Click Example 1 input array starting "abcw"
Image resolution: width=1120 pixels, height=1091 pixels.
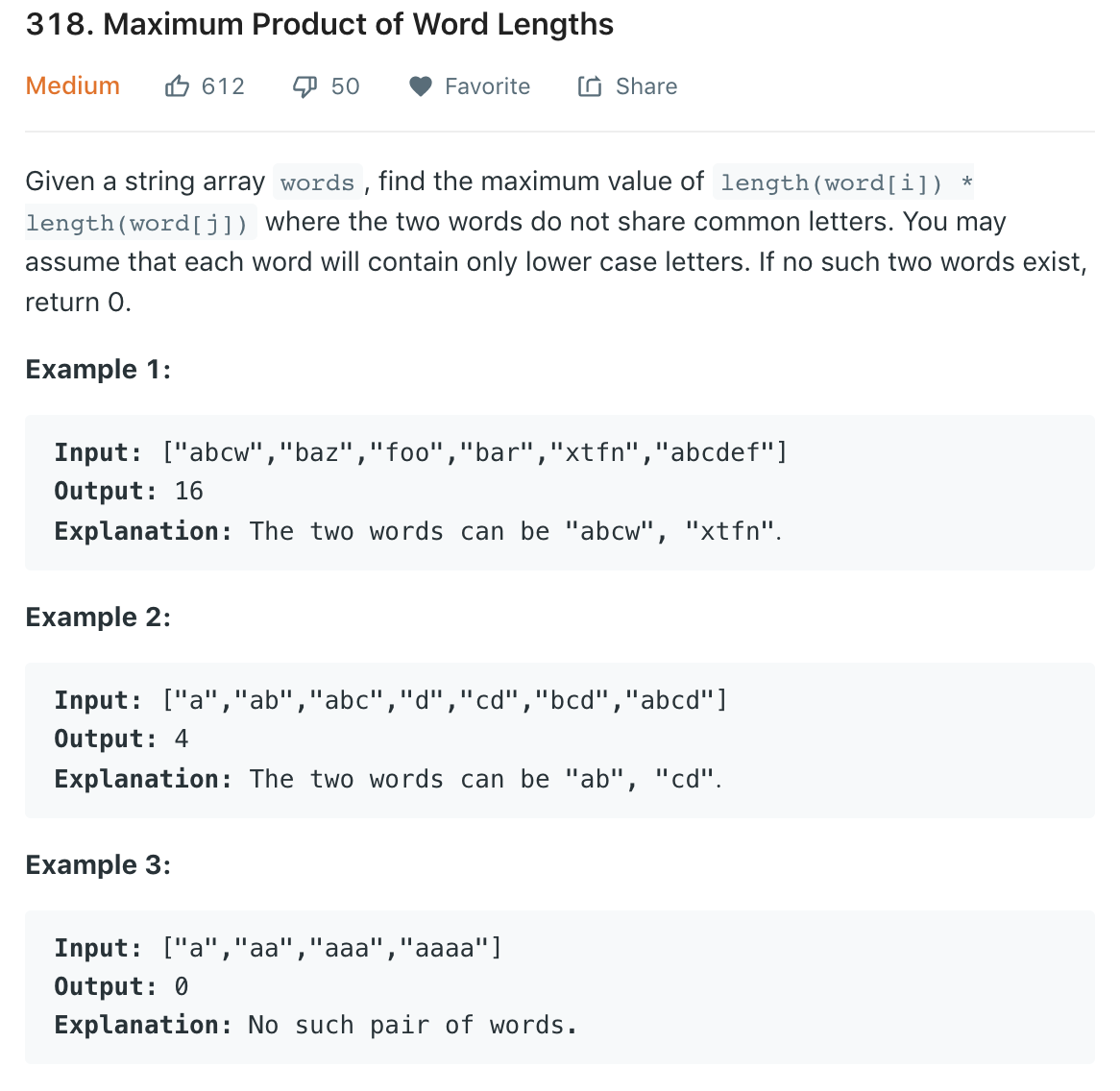point(475,452)
